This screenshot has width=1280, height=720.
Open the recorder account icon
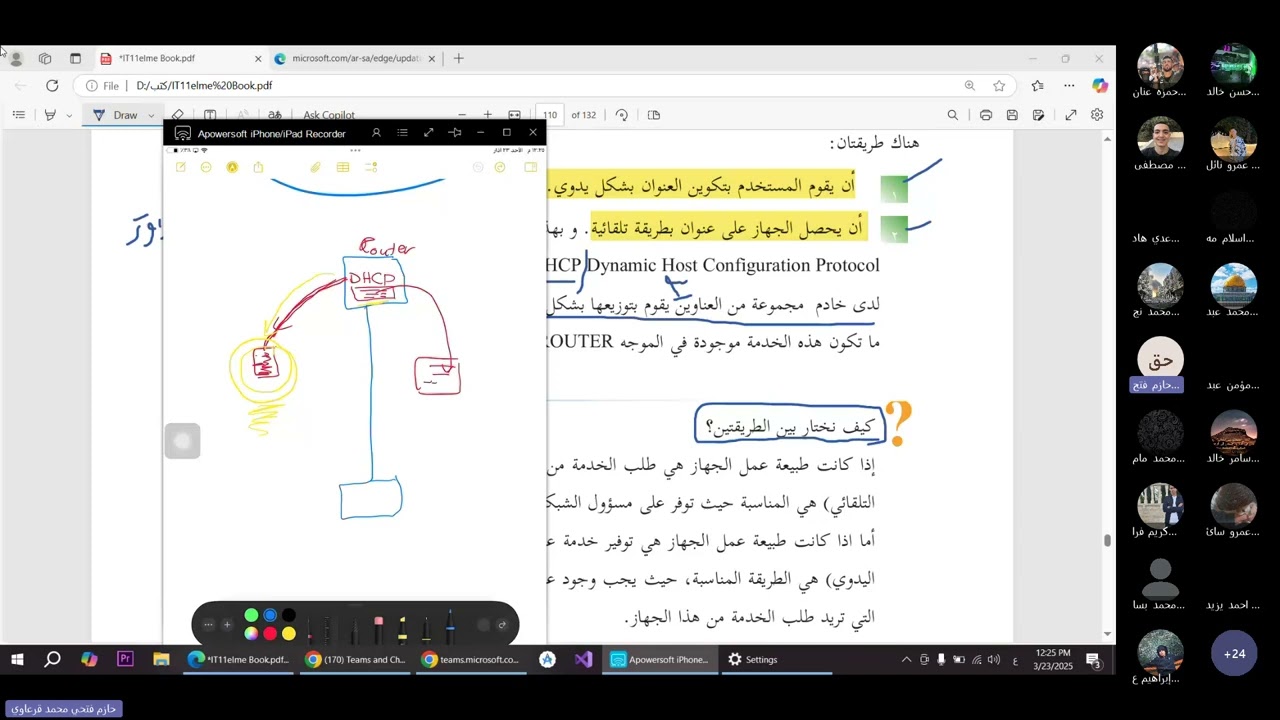pyautogui.click(x=376, y=133)
